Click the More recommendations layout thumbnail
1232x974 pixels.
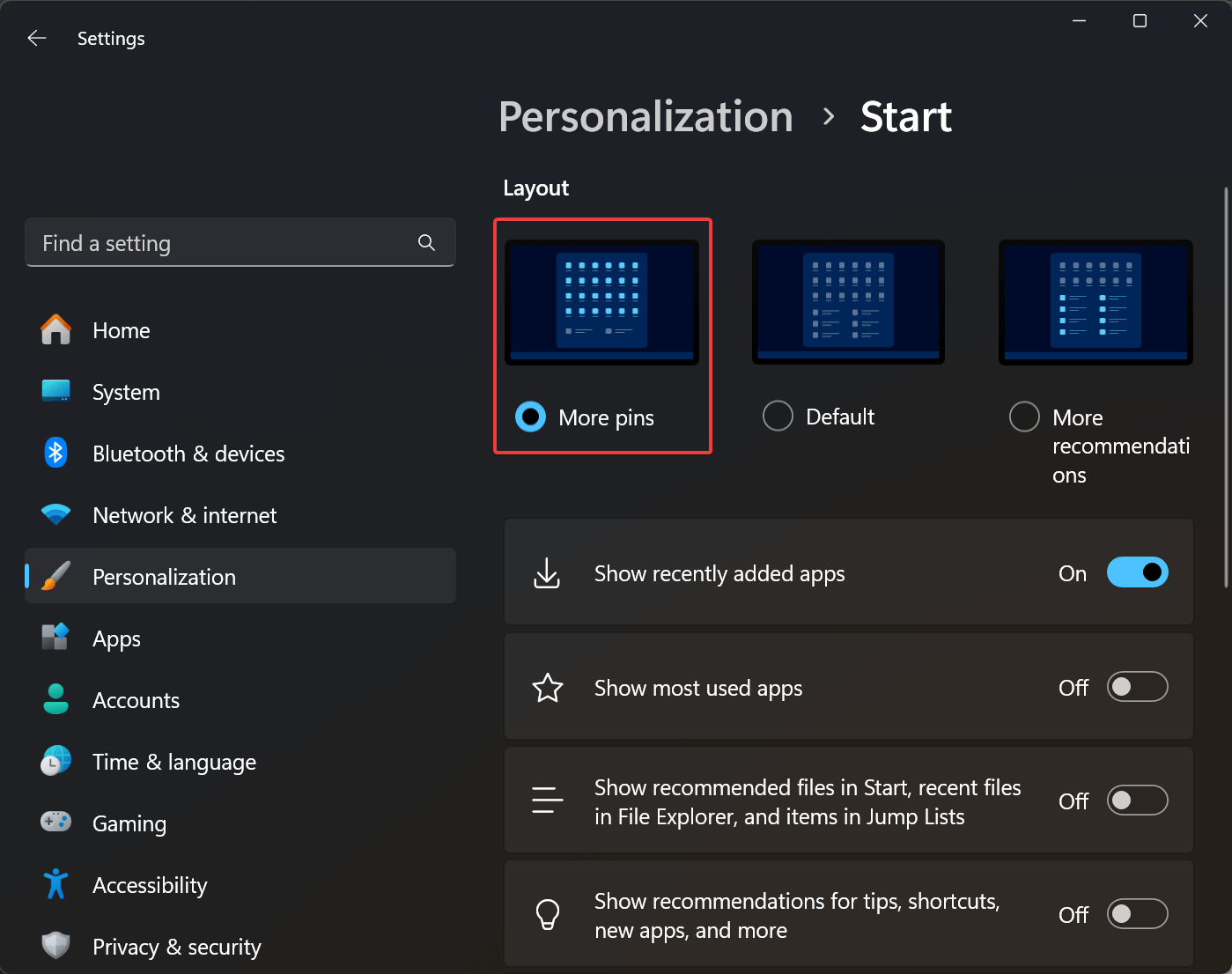(x=1096, y=302)
